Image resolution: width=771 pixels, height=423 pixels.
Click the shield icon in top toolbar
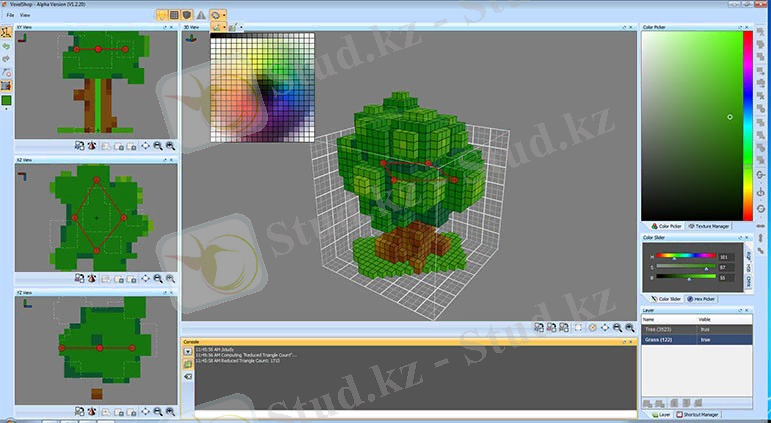click(x=187, y=16)
